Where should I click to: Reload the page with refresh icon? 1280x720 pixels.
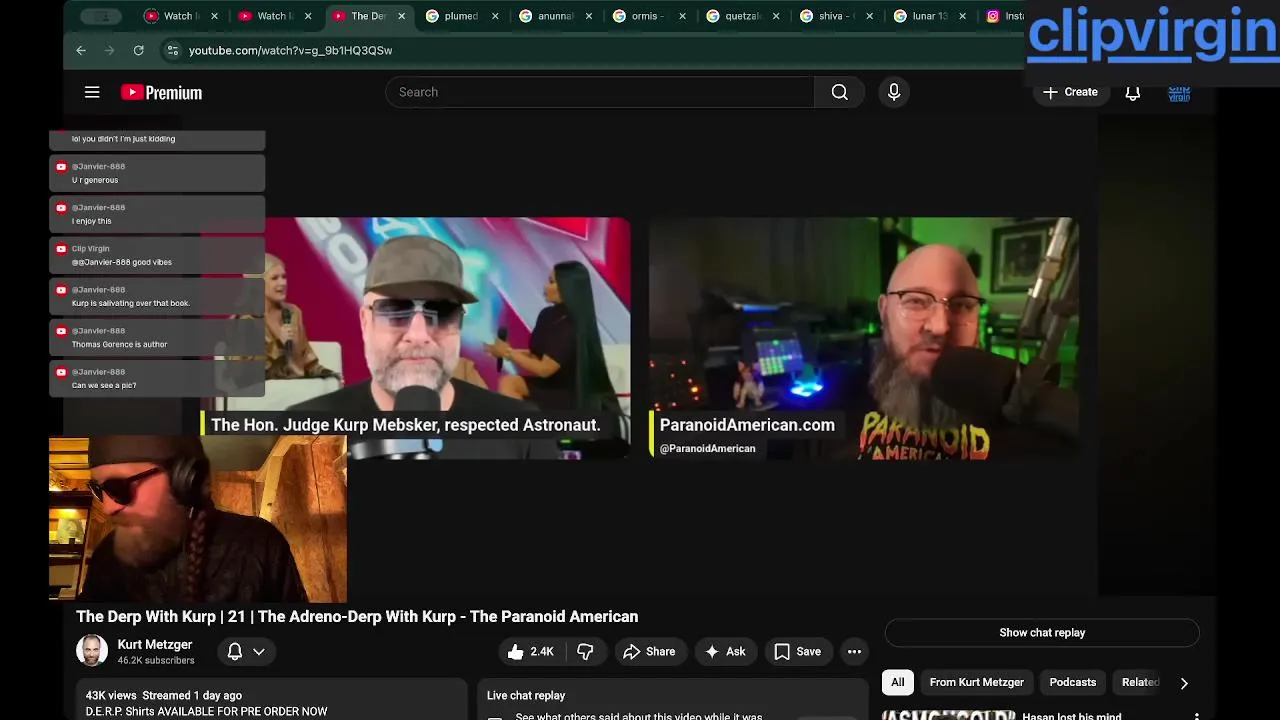point(139,50)
